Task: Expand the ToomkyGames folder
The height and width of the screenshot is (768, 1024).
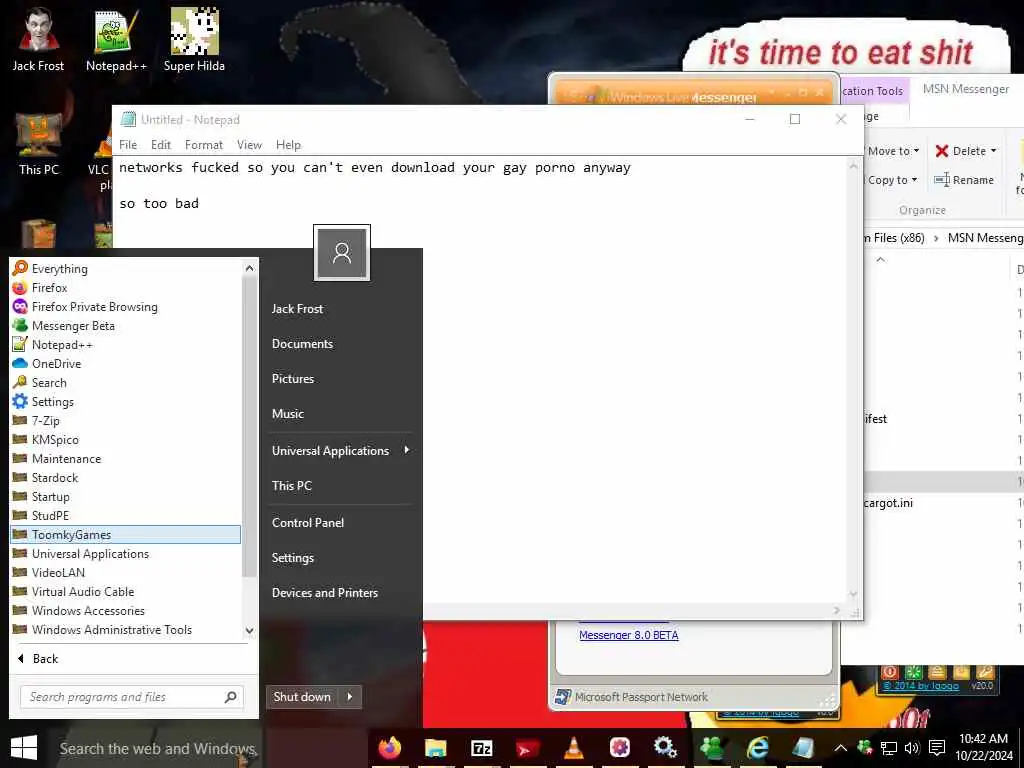Action: click(x=125, y=534)
